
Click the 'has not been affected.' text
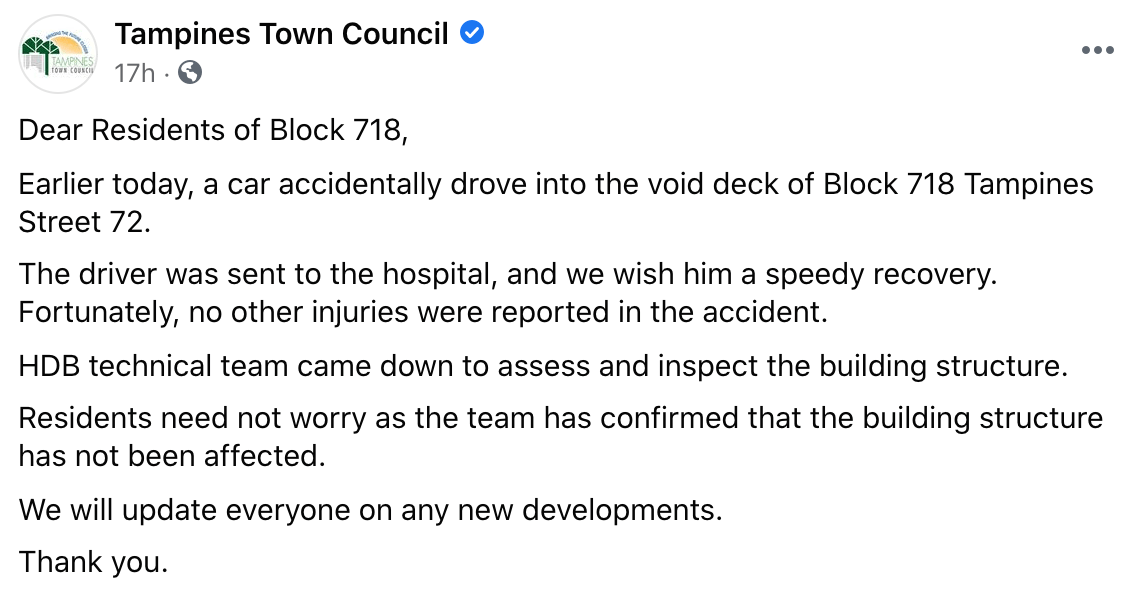coord(173,456)
